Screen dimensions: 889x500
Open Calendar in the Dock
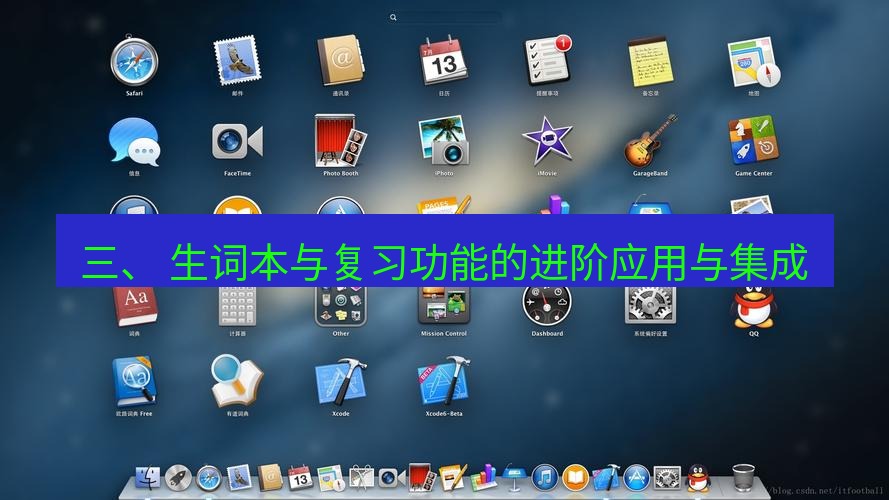coord(300,478)
